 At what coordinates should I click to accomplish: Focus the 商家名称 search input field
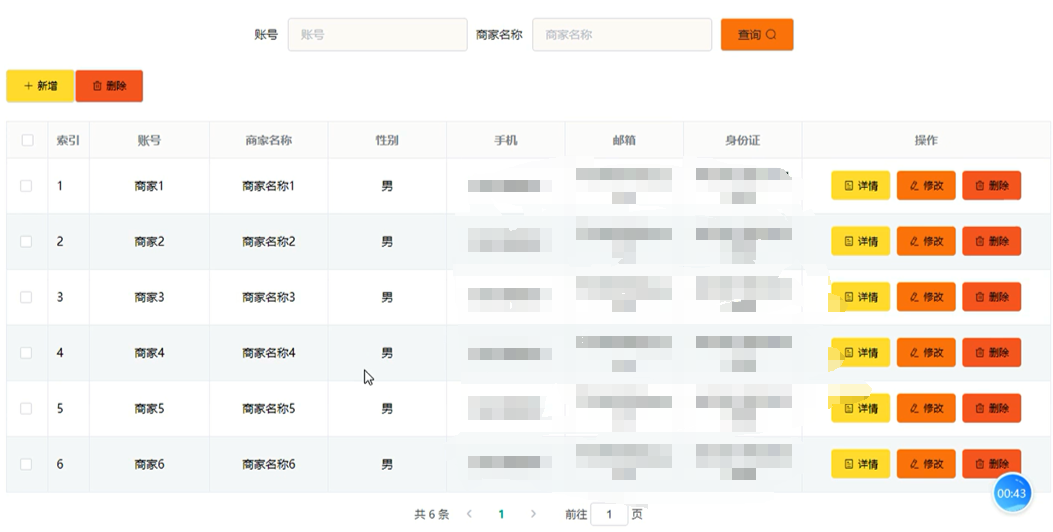tap(622, 34)
